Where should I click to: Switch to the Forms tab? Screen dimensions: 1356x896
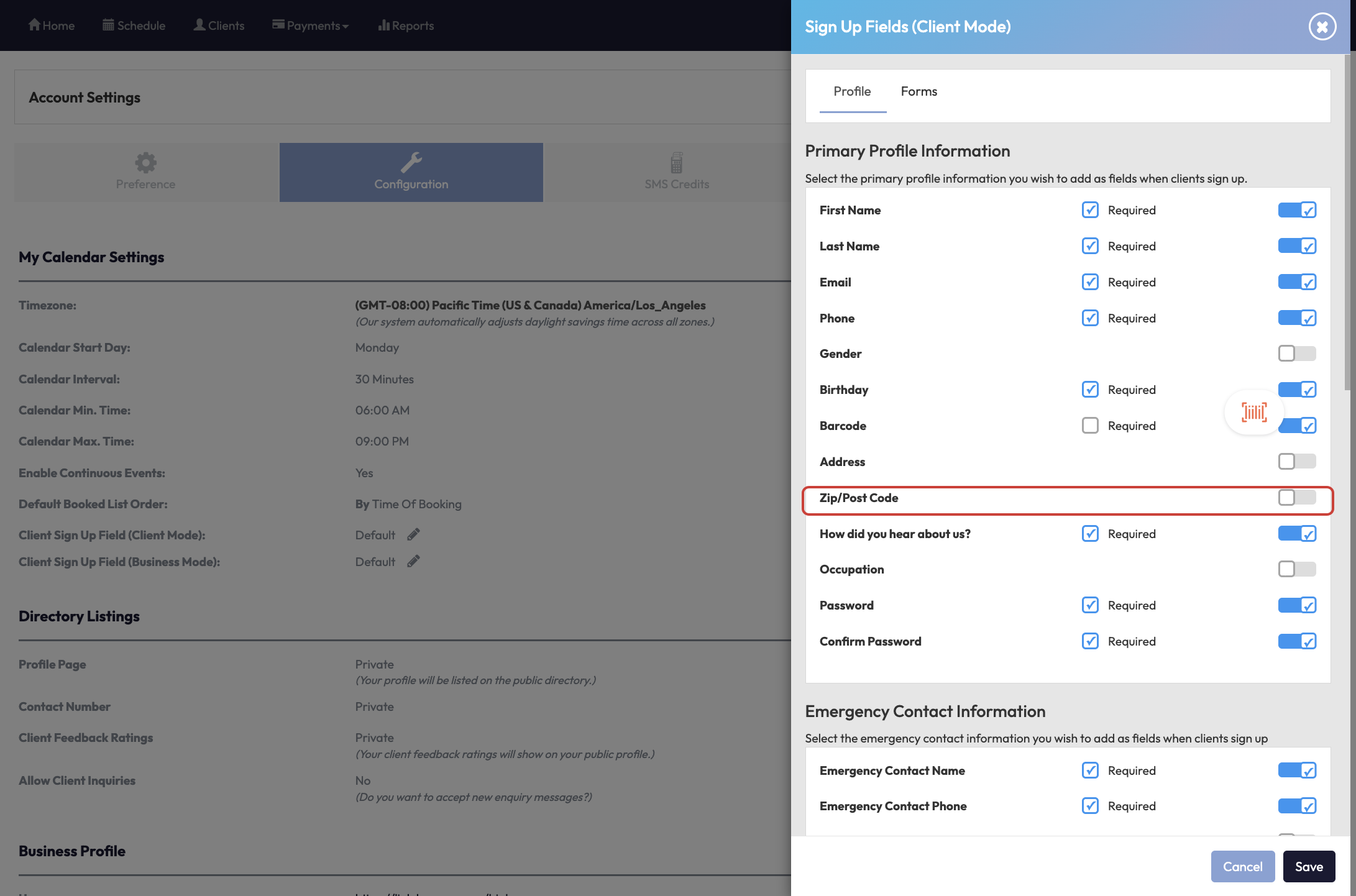pyautogui.click(x=919, y=91)
